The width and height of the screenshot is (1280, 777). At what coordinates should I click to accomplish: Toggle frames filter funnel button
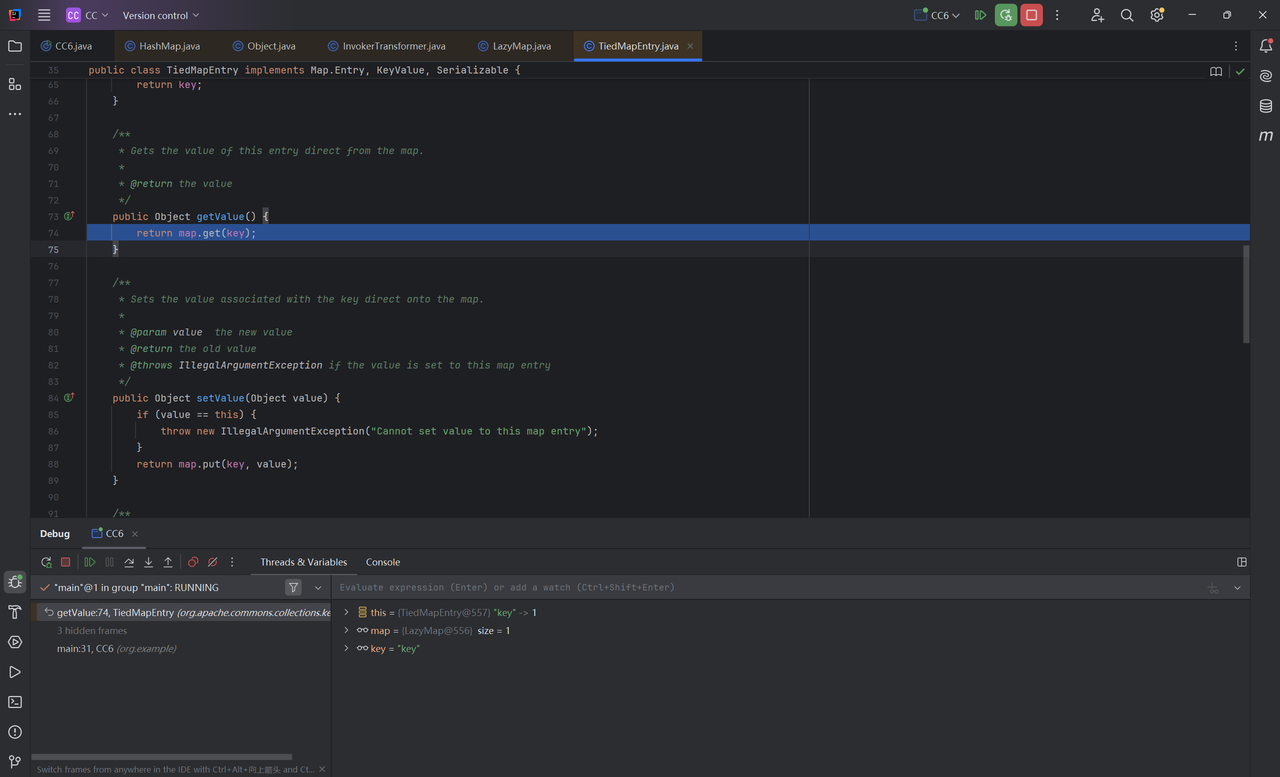pos(293,587)
